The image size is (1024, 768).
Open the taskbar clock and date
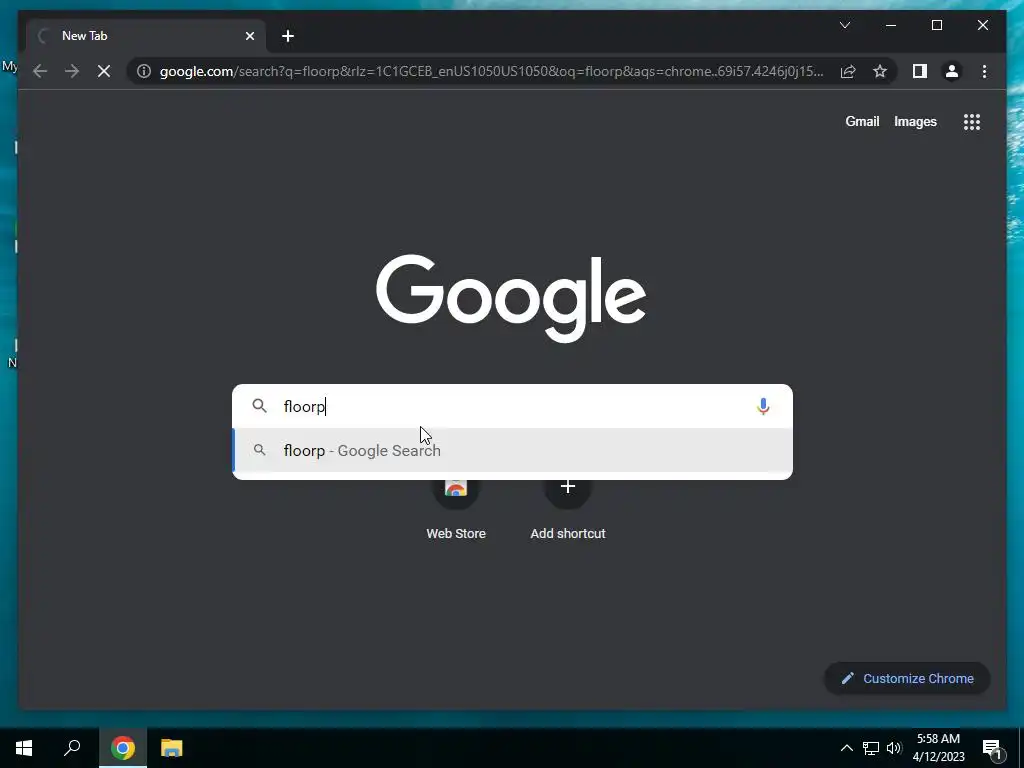tap(938, 748)
